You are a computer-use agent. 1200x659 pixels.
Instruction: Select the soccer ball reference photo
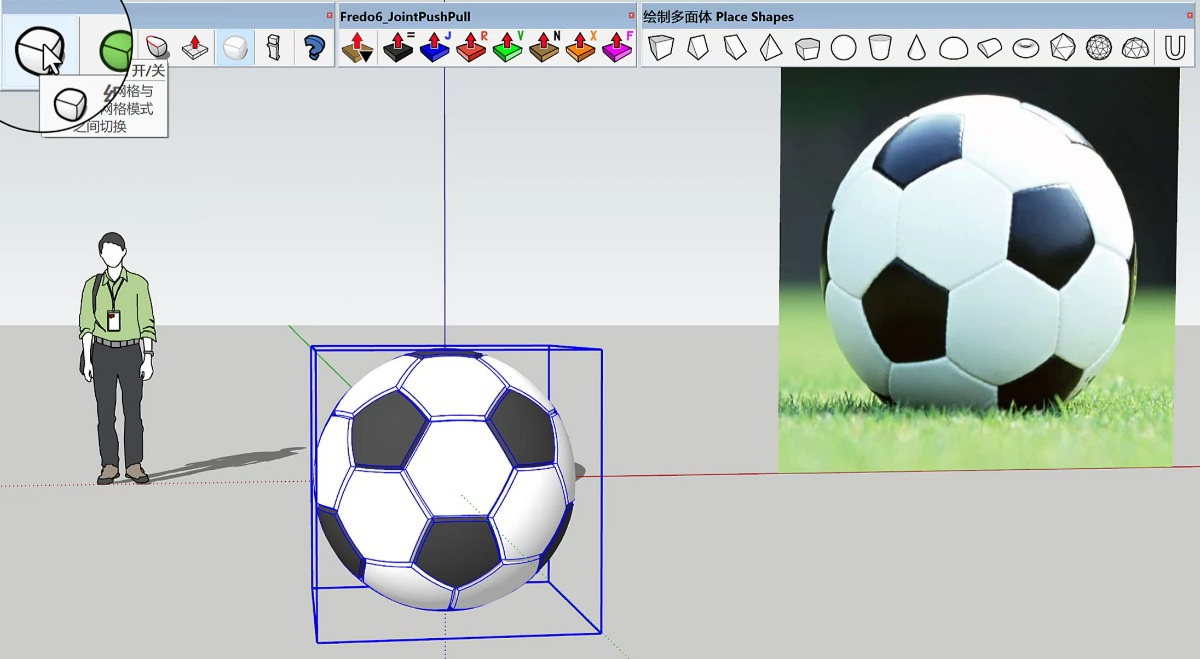pos(979,269)
